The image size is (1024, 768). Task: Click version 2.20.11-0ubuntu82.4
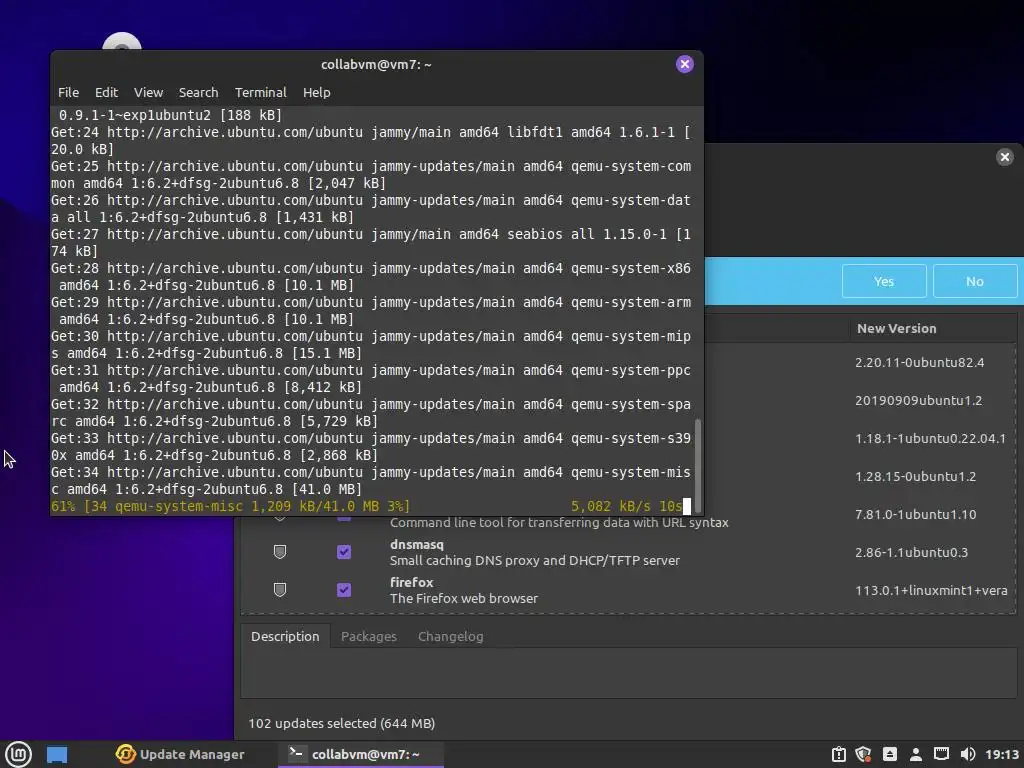click(x=920, y=362)
